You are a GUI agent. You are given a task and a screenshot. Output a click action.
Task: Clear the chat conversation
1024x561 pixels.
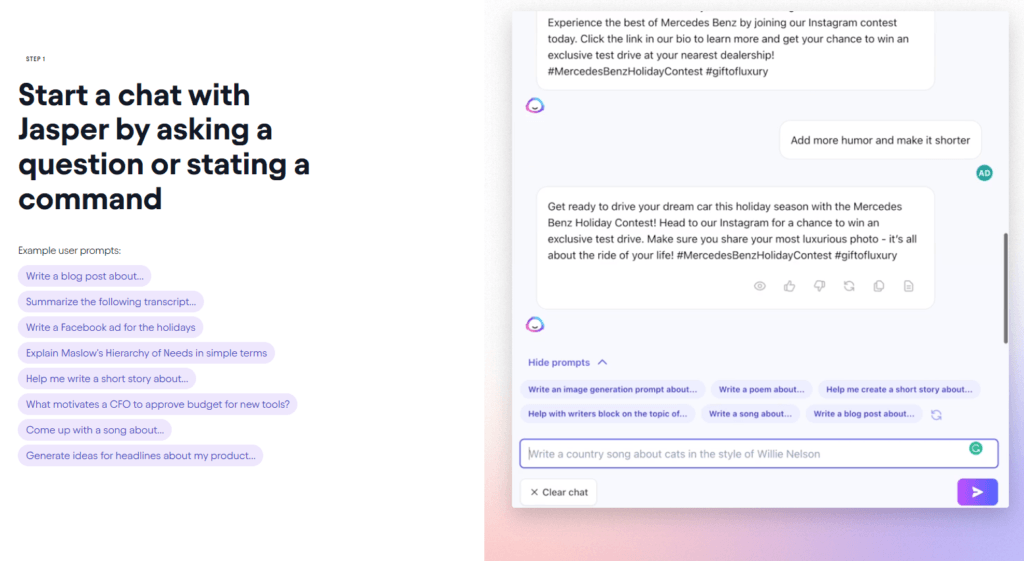(x=559, y=492)
